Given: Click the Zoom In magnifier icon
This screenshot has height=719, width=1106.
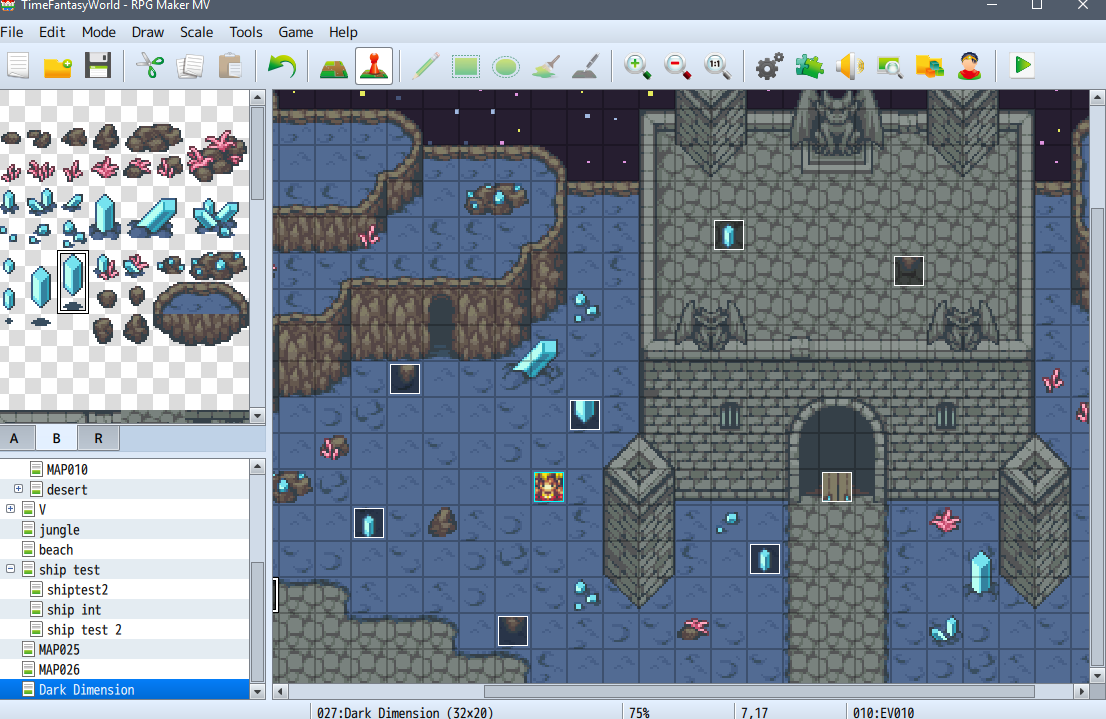Looking at the screenshot, I should pyautogui.click(x=638, y=66).
